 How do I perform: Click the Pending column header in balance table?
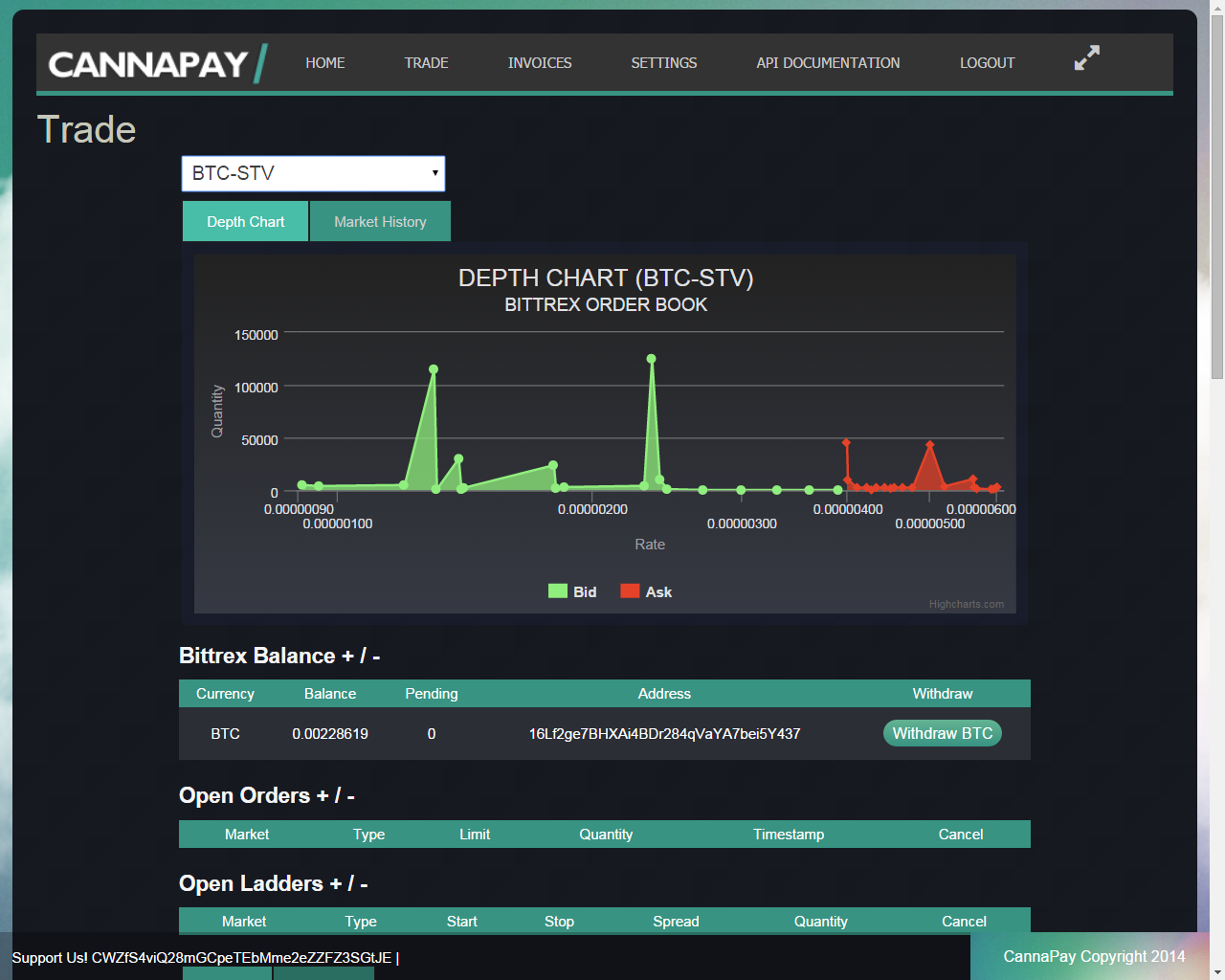pyautogui.click(x=432, y=694)
